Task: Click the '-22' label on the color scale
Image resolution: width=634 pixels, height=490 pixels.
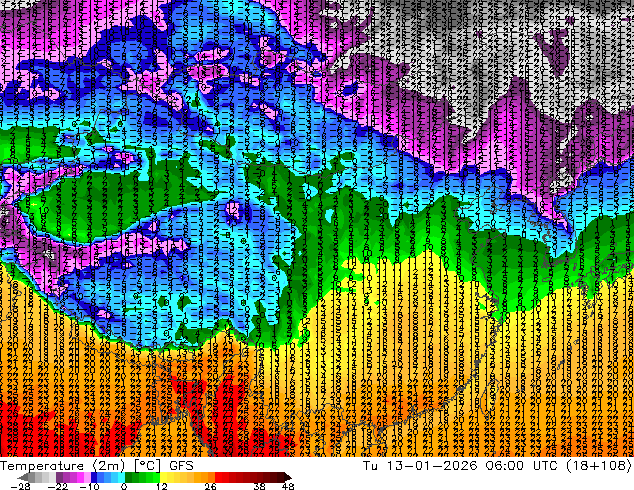Action: point(57,486)
